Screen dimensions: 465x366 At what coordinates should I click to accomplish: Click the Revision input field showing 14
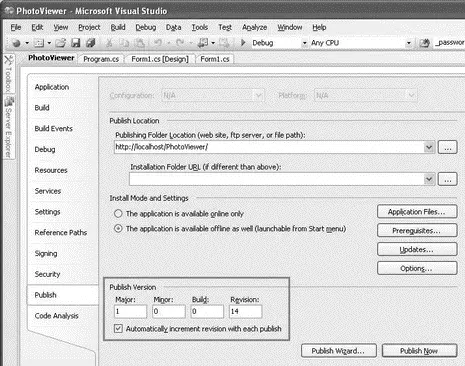click(x=246, y=311)
